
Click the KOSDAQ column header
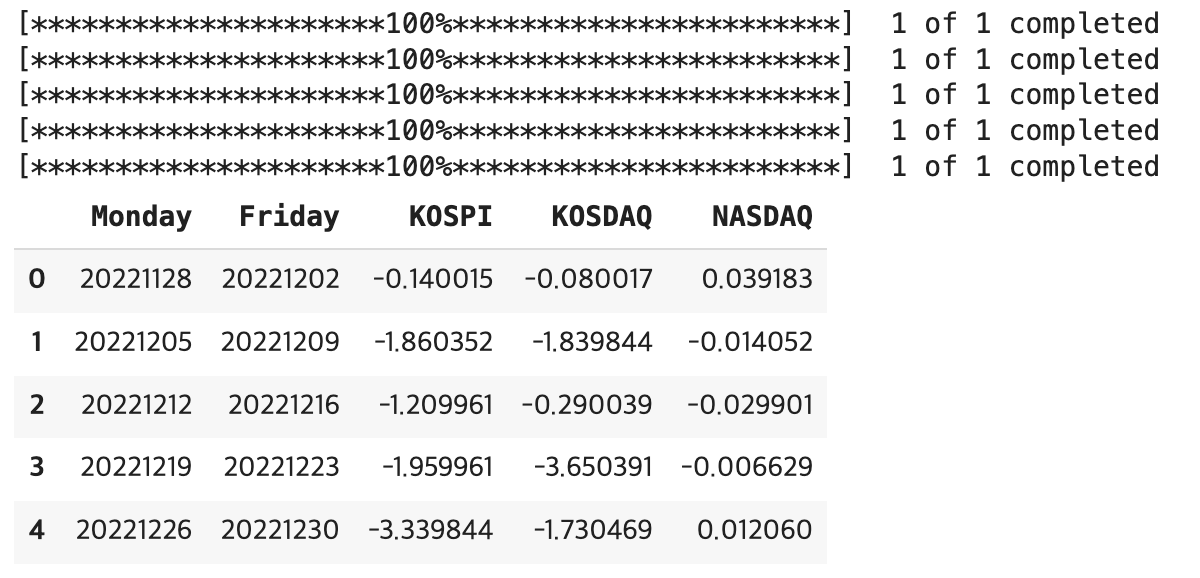[x=601, y=217]
